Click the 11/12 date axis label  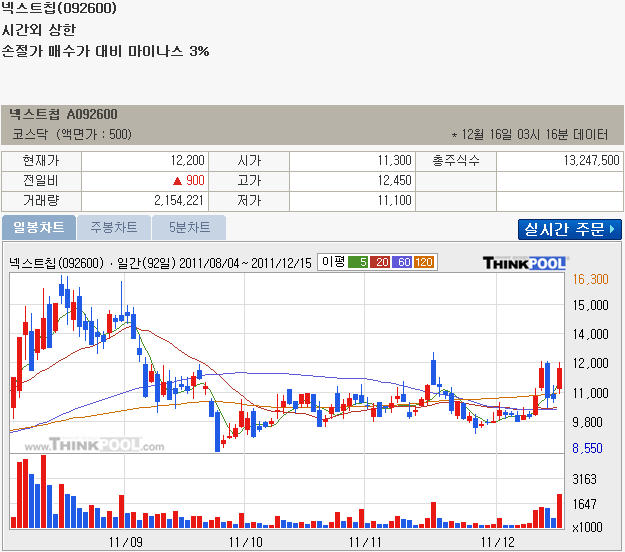tap(497, 542)
